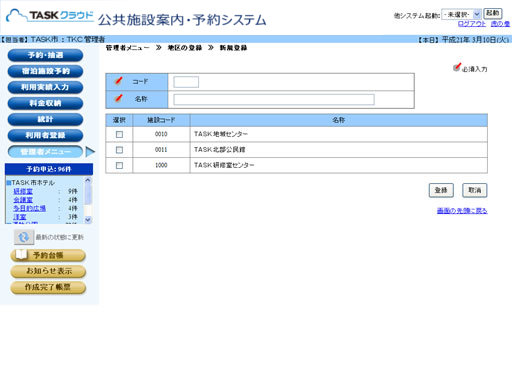512x384 pixels.
Task: Click the 選択 column header
Action: click(x=119, y=120)
